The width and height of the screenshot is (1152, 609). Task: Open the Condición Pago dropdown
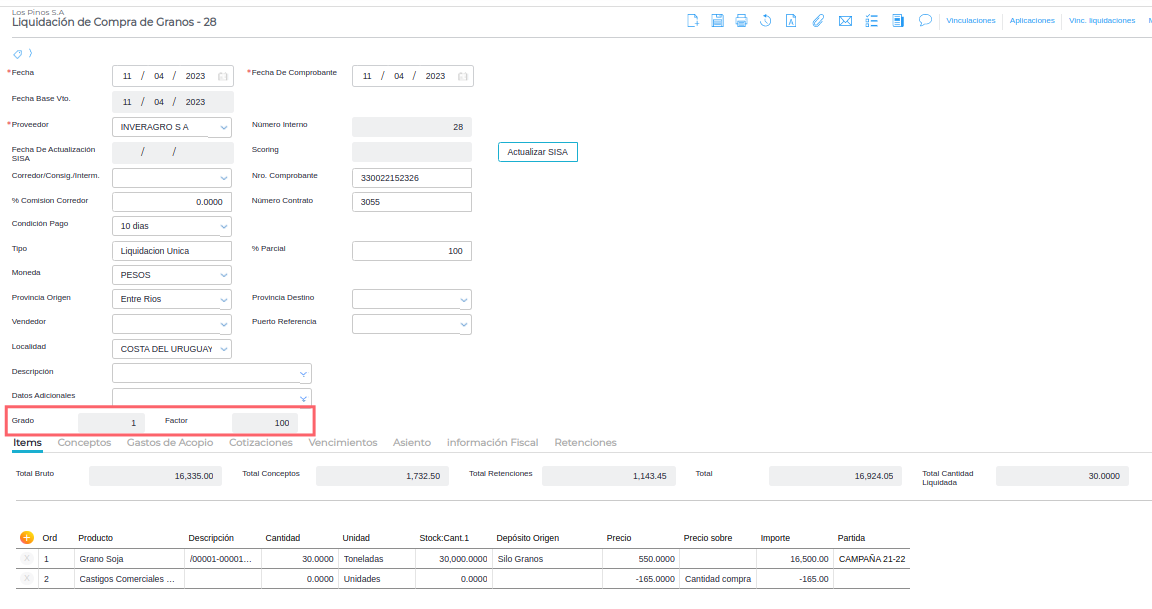pyautogui.click(x=223, y=227)
